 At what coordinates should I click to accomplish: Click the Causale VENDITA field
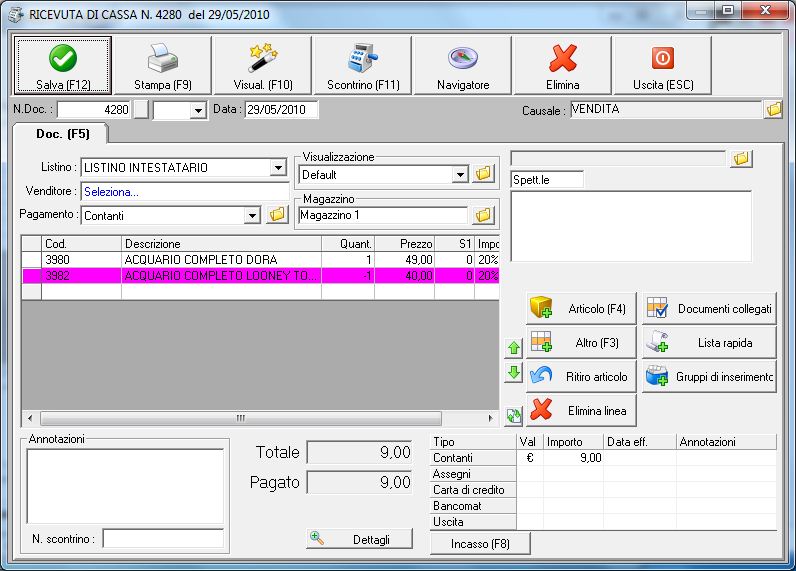pos(666,109)
